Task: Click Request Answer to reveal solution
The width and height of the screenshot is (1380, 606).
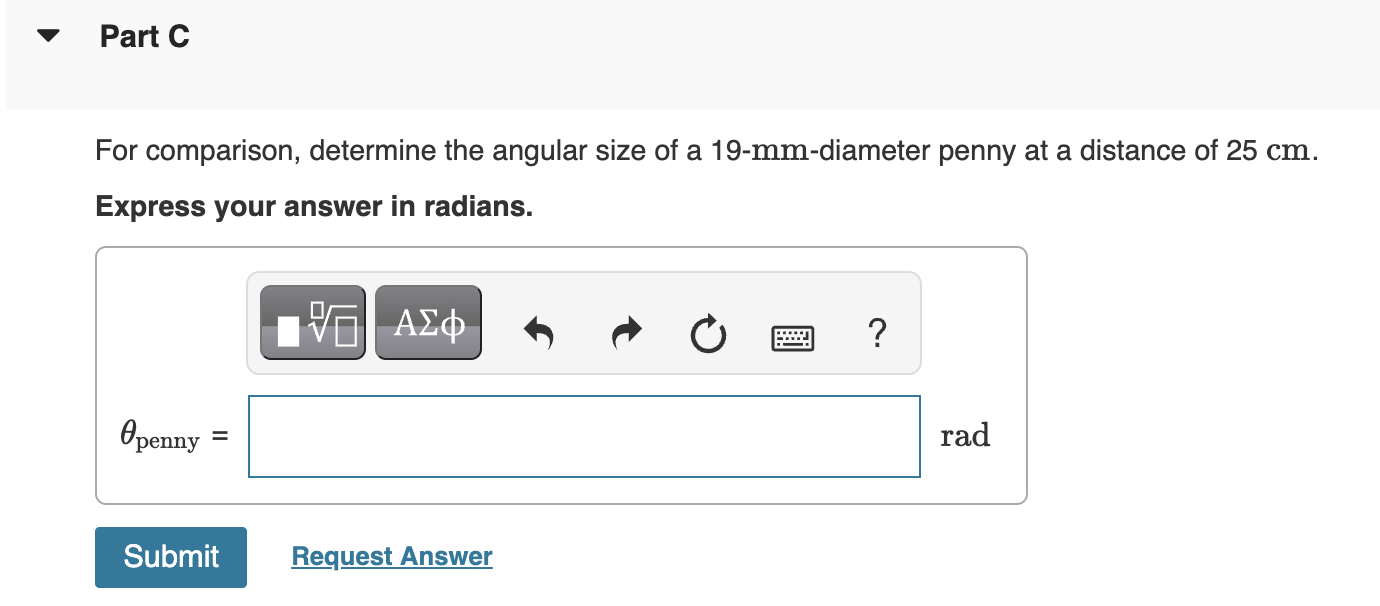Action: (391, 556)
